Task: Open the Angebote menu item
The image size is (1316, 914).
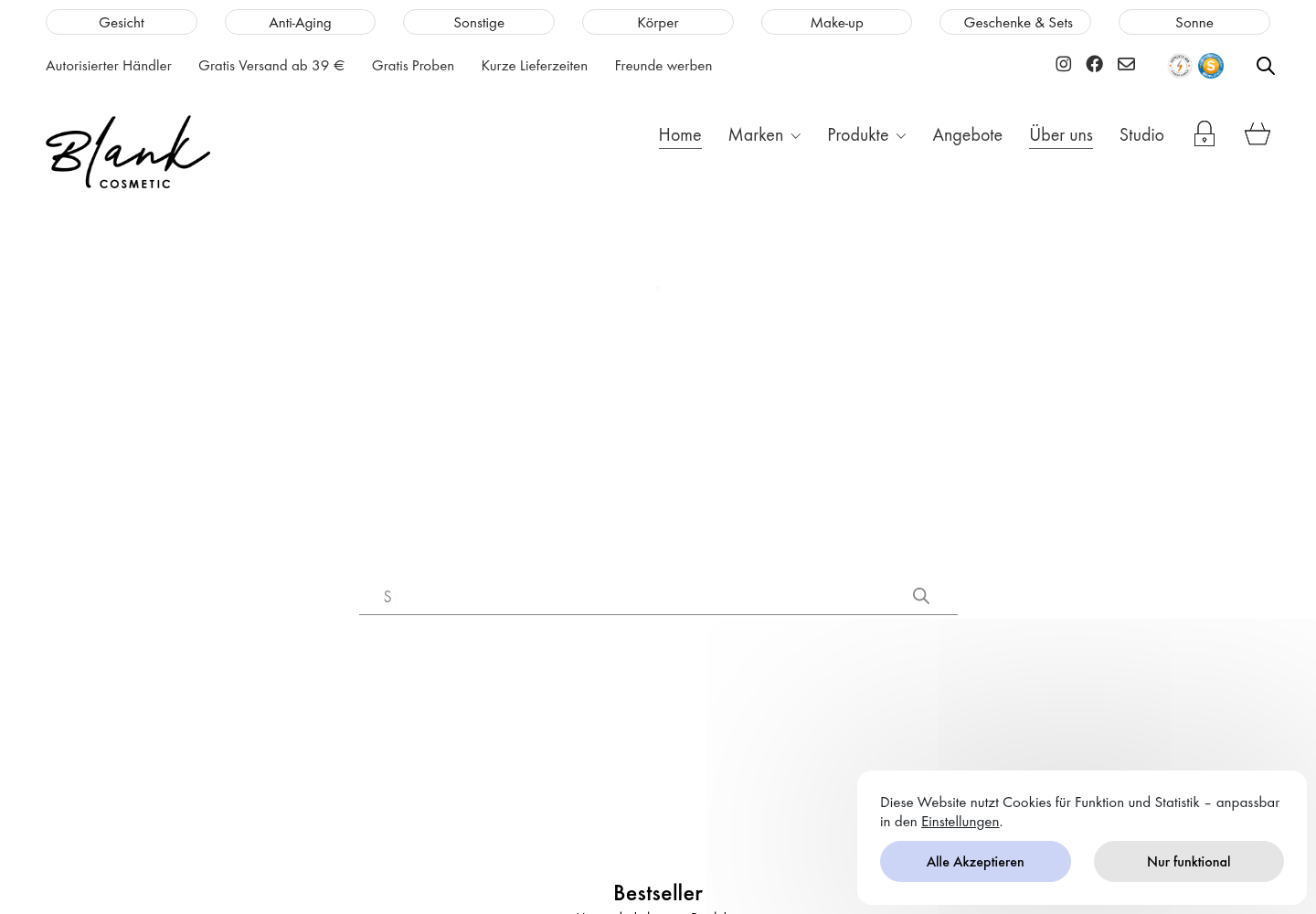Action: click(x=967, y=134)
